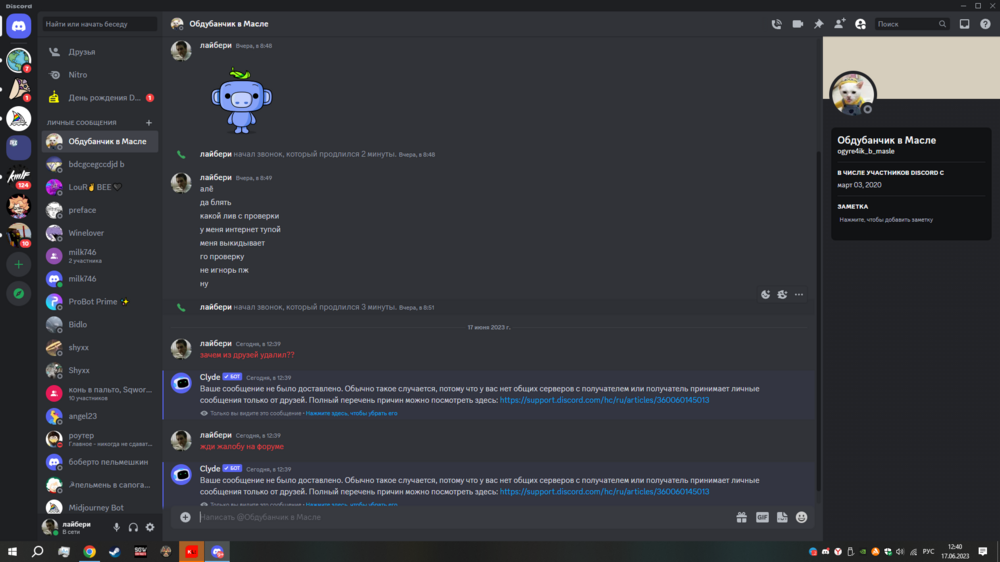
Task: Open Друзья friends tab
Action: point(99,52)
